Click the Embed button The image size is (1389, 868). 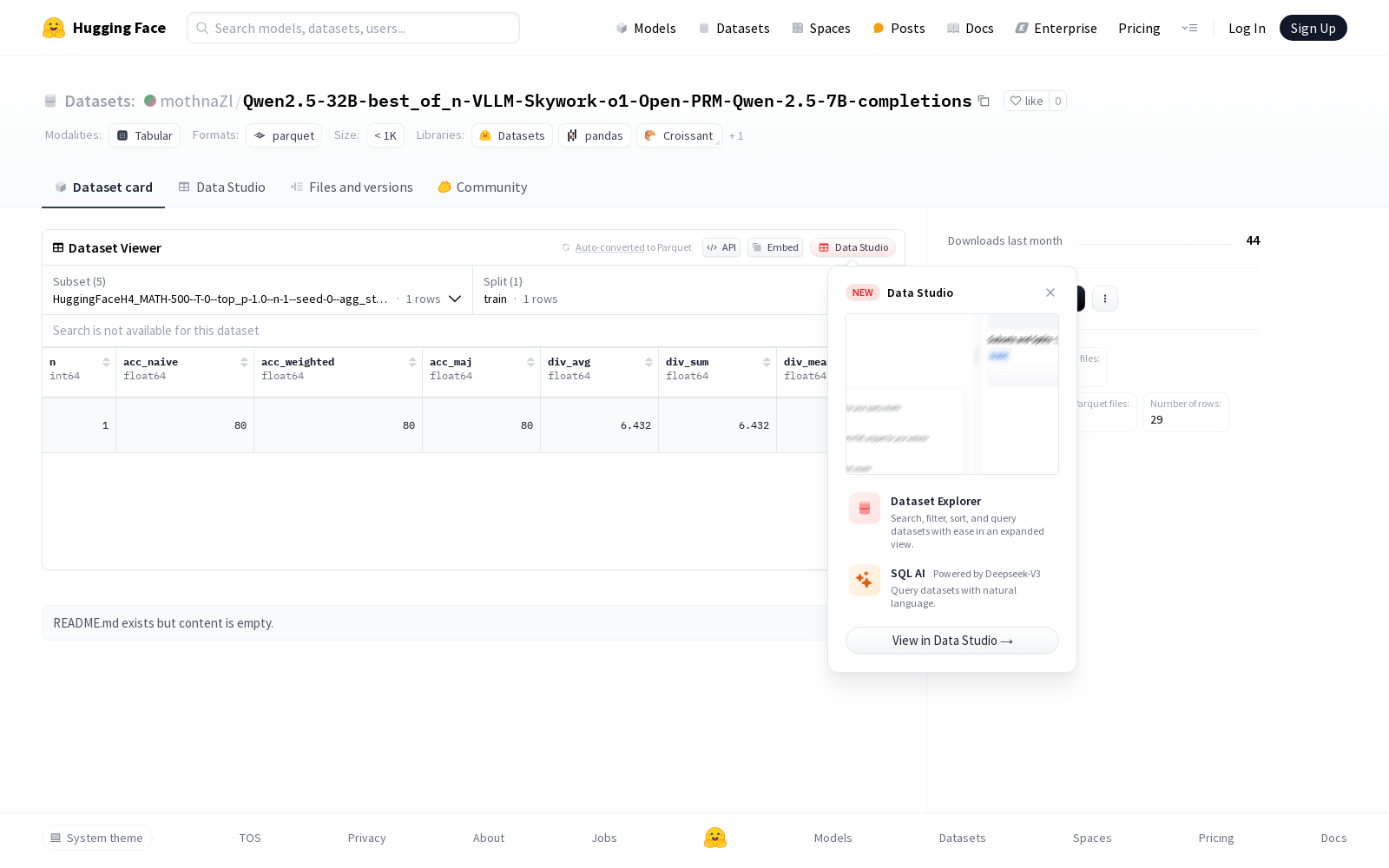pyautogui.click(x=775, y=247)
